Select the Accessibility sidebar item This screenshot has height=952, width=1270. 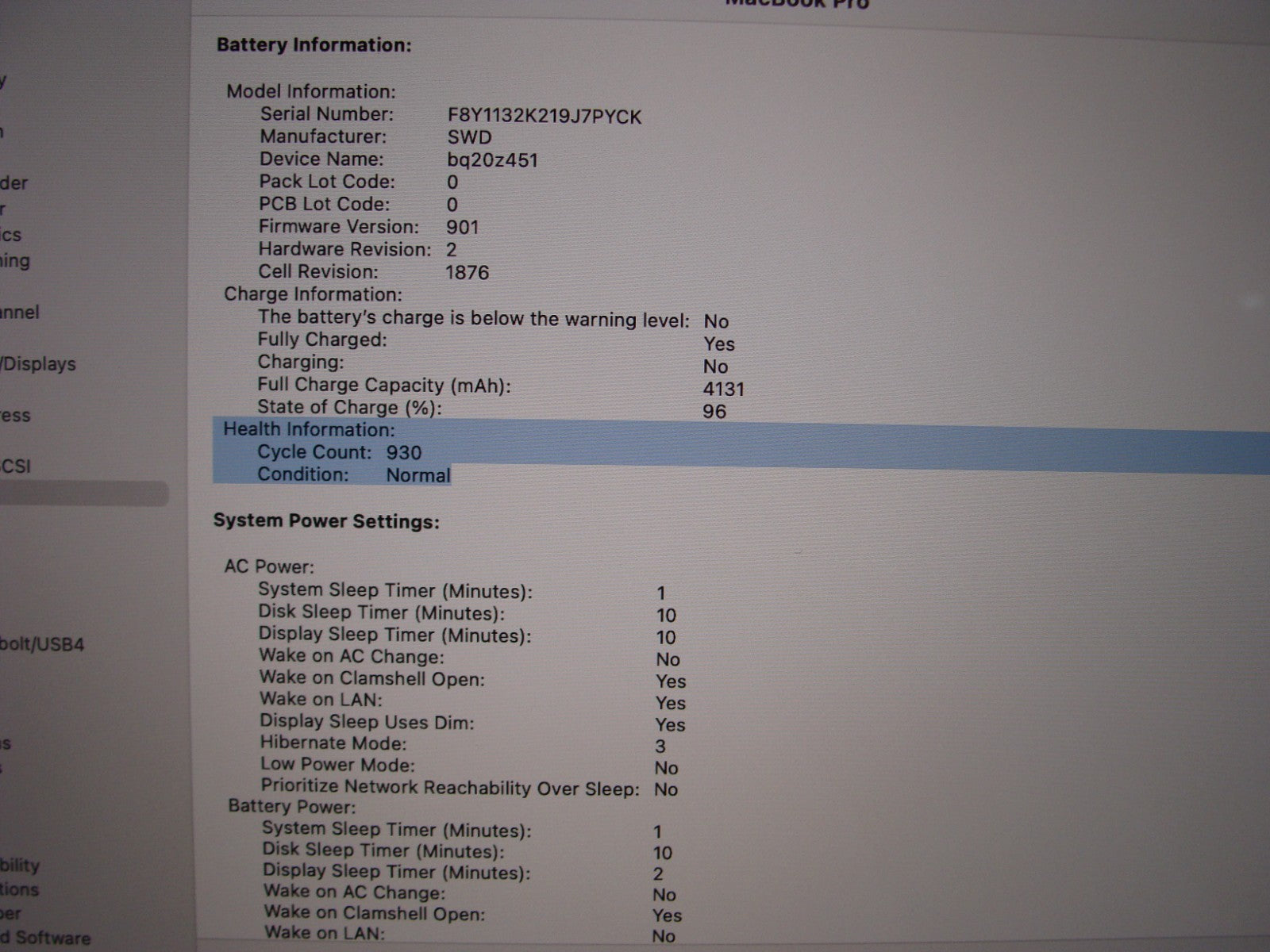(x=20, y=865)
